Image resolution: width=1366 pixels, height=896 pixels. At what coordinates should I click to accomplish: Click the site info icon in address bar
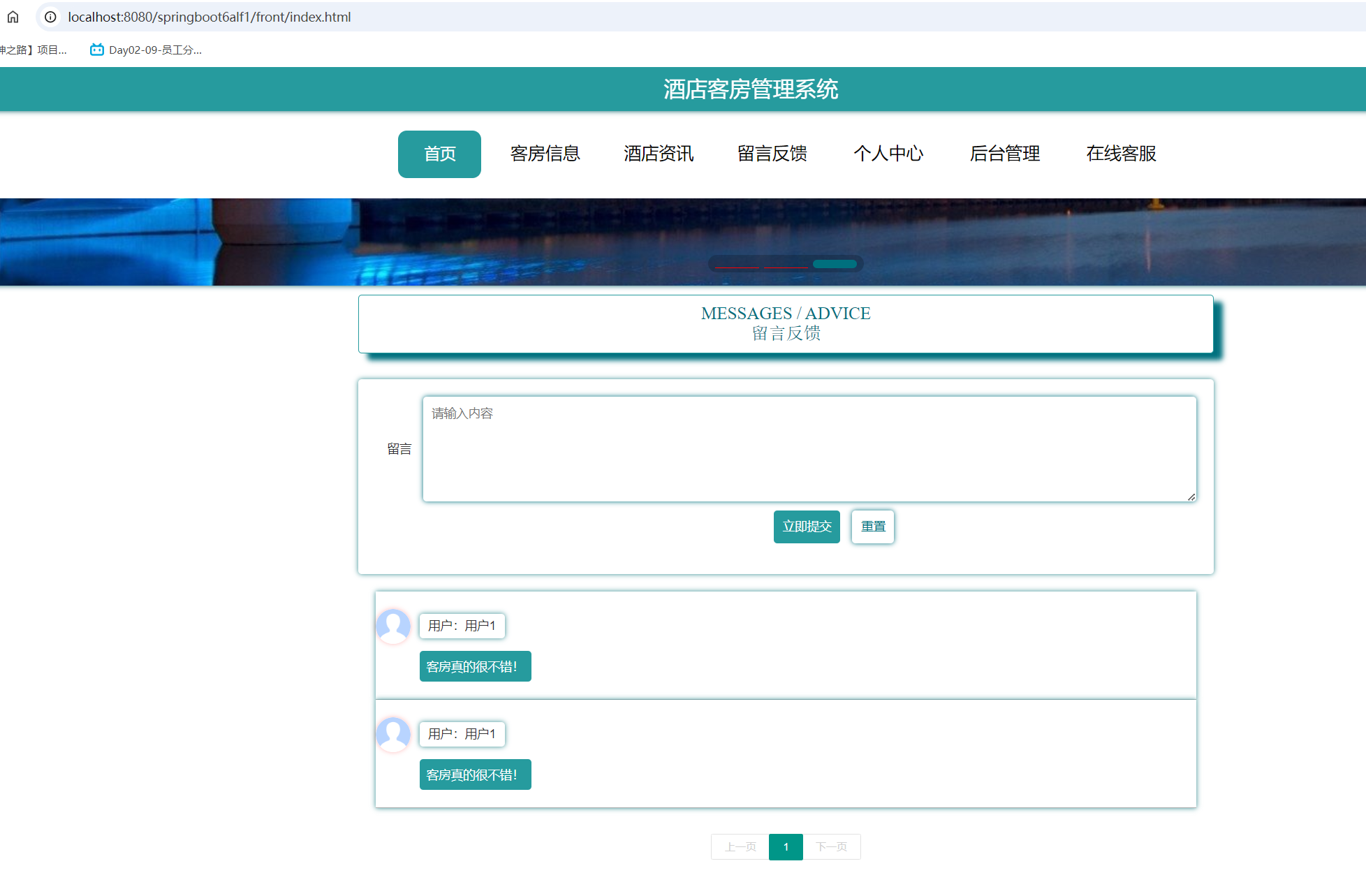click(x=50, y=17)
